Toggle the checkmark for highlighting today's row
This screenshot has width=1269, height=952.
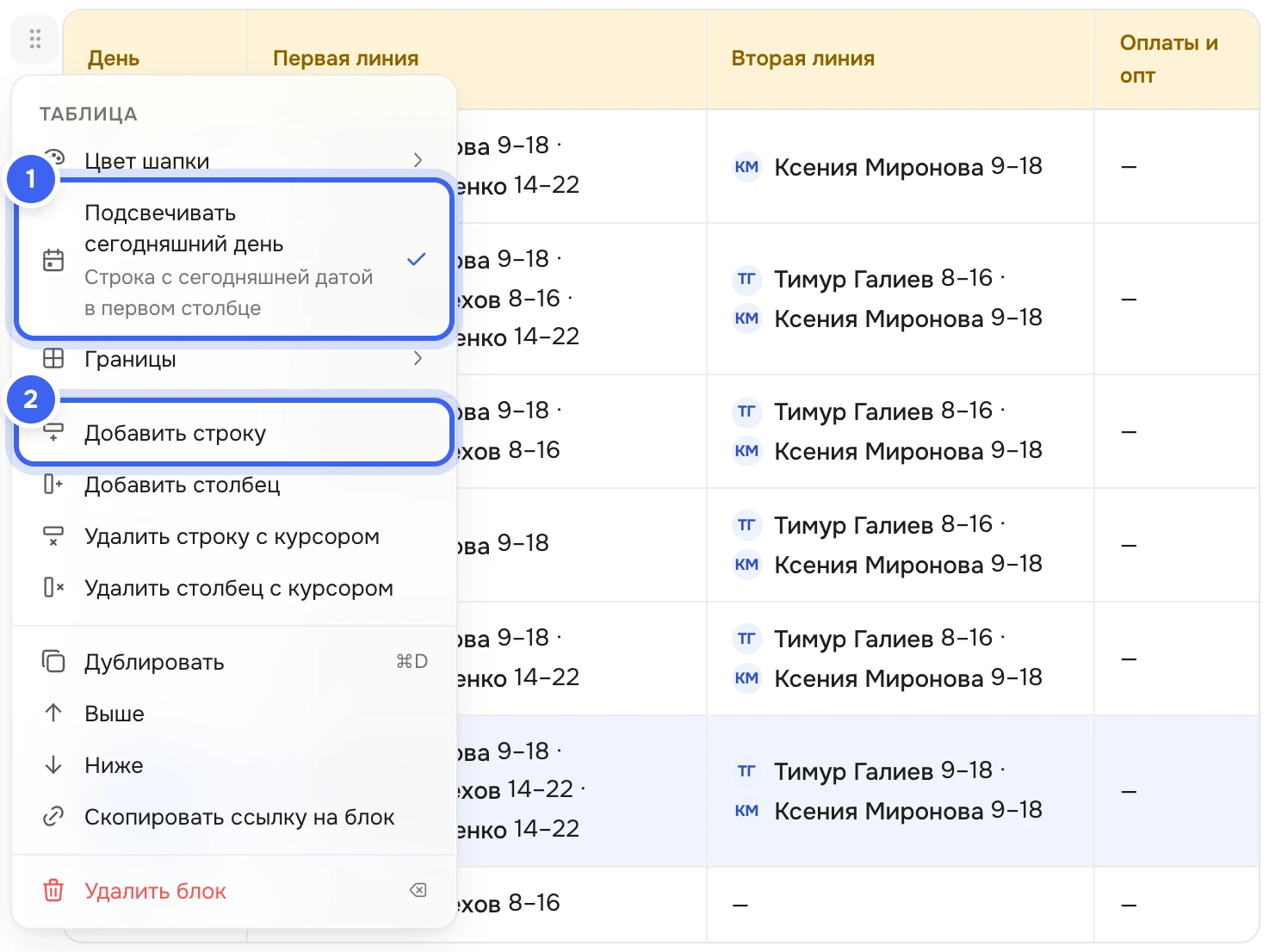(417, 259)
